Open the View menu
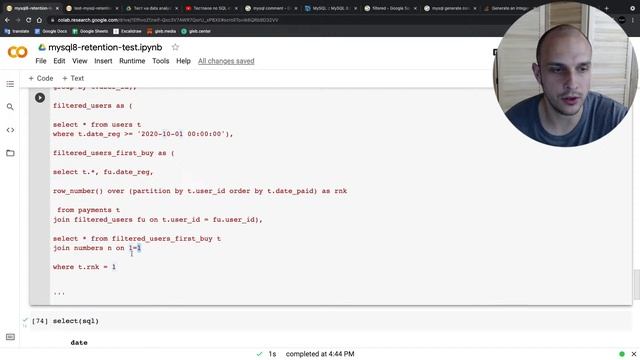The image size is (640, 360). pos(80,61)
